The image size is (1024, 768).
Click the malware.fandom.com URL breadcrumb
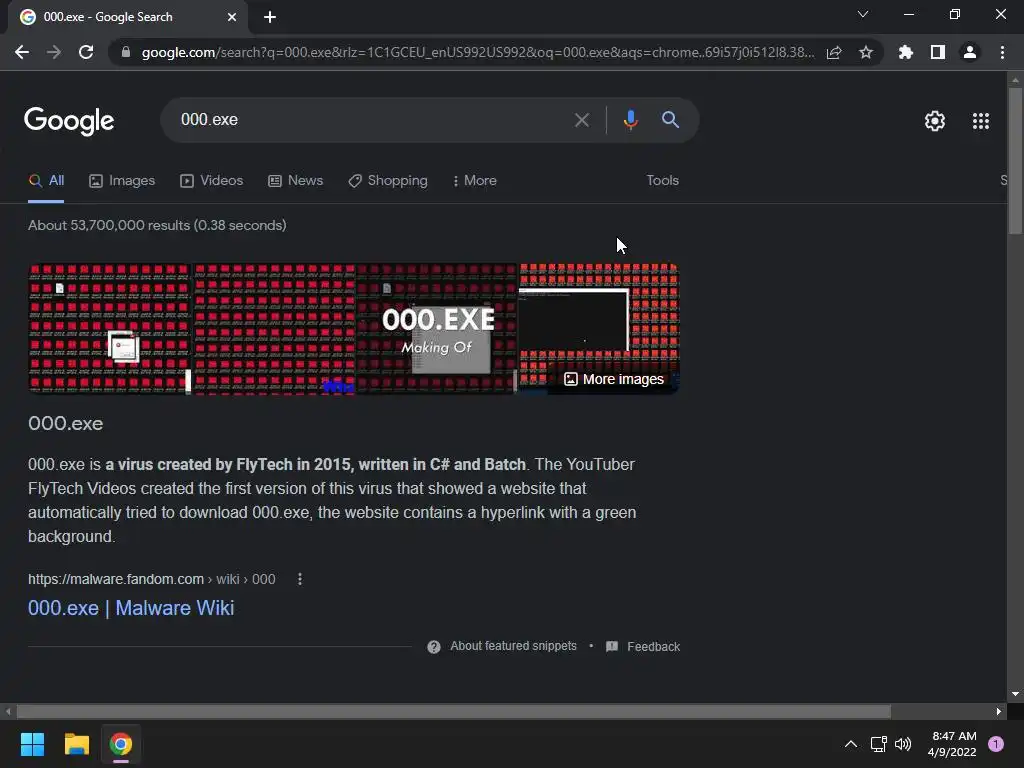152,579
